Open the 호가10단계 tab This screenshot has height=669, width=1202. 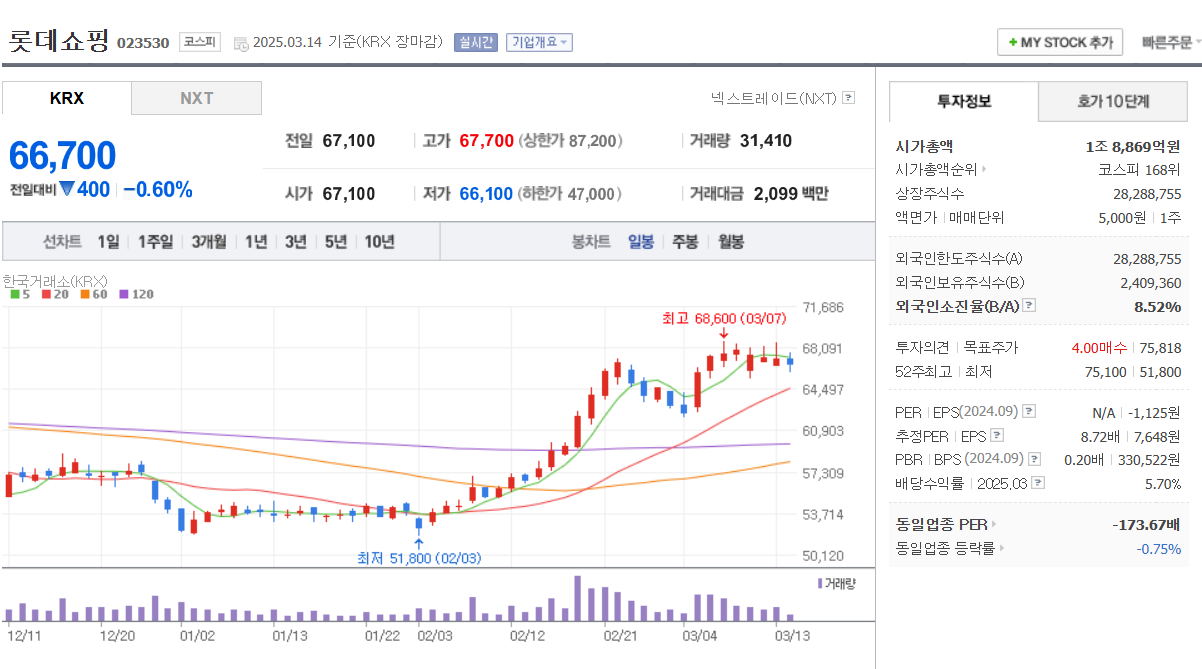(x=1113, y=101)
